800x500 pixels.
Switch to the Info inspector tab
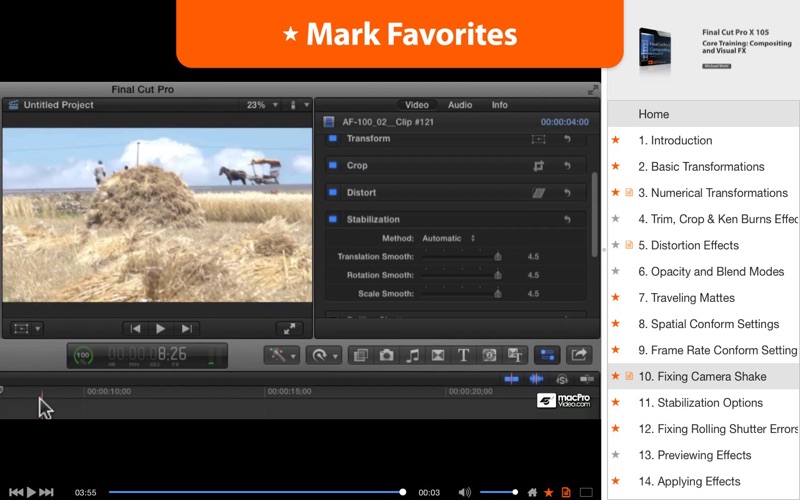499,105
